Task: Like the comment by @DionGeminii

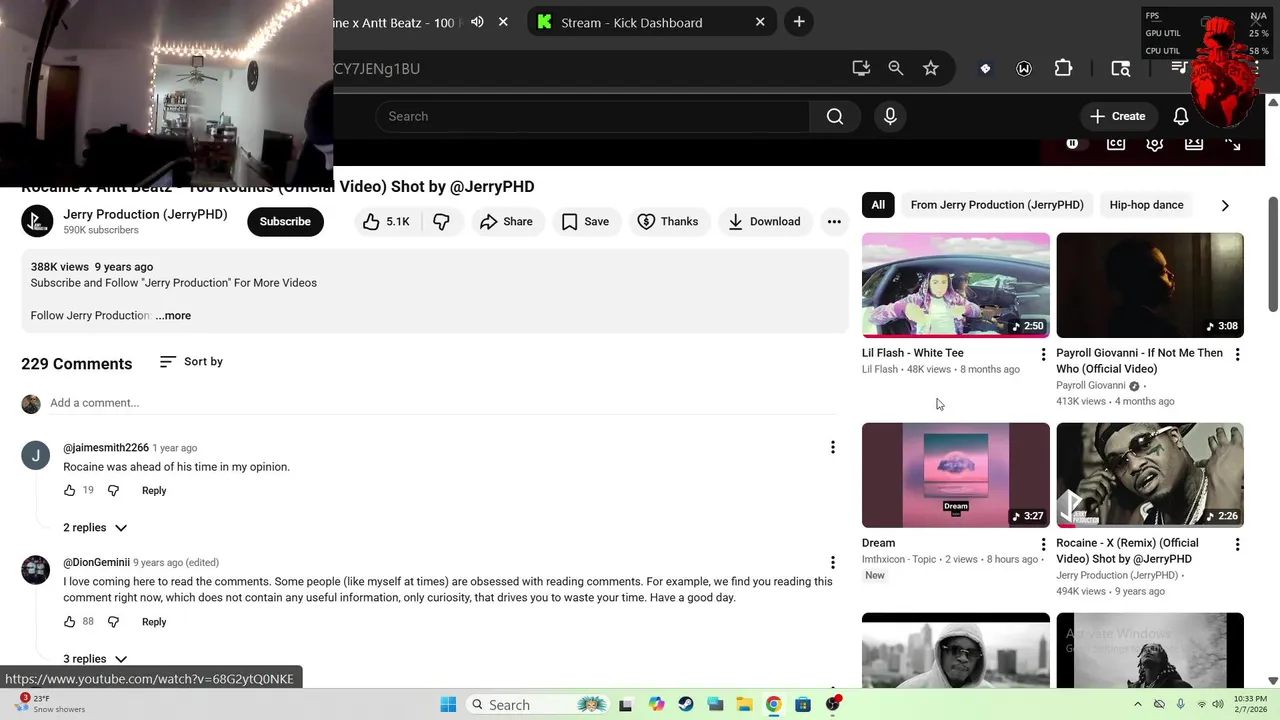Action: (x=70, y=622)
